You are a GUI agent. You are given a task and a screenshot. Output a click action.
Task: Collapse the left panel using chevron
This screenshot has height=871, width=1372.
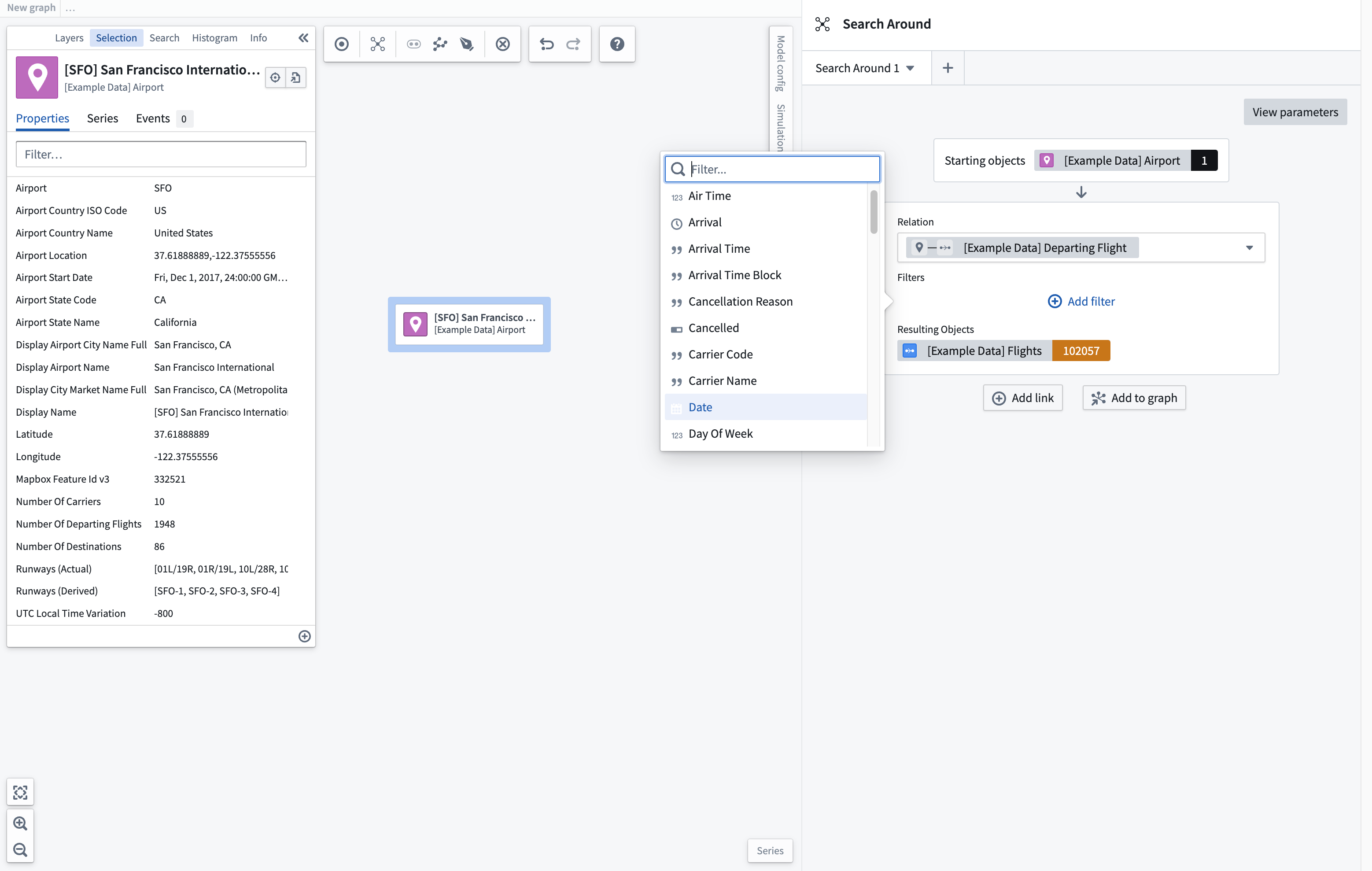(x=303, y=38)
